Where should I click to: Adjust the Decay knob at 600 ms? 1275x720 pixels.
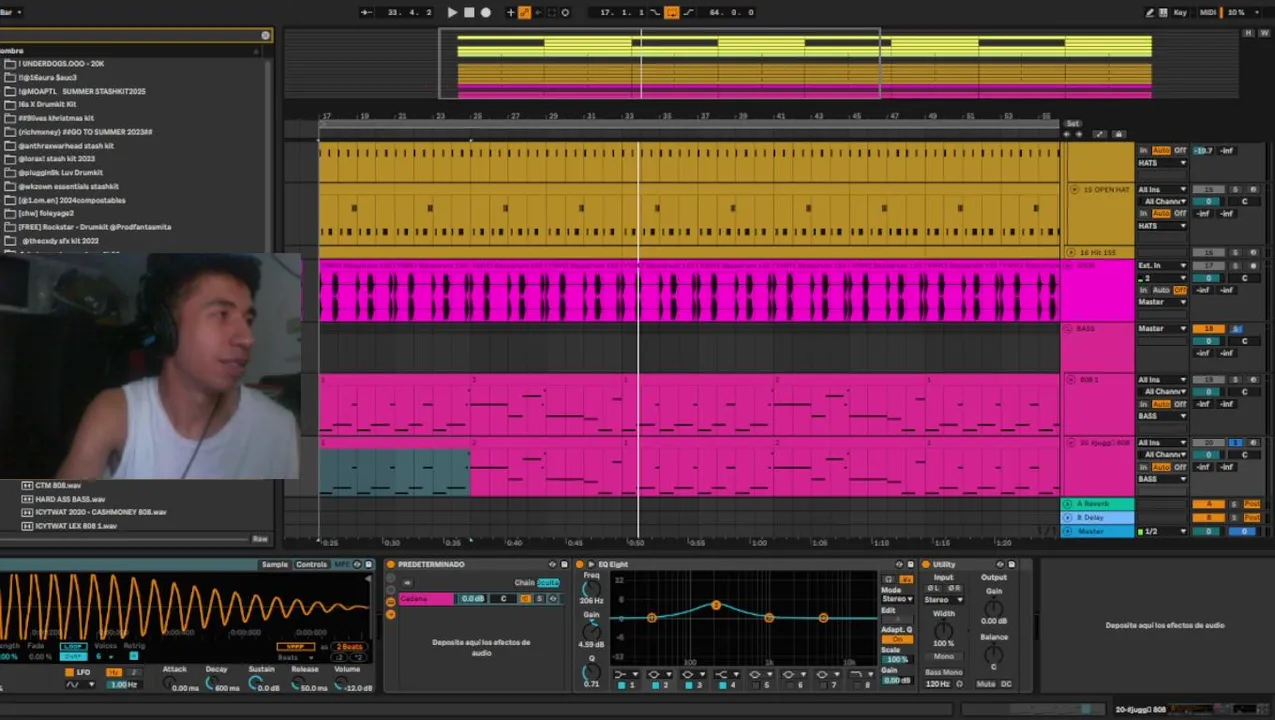coord(213,685)
